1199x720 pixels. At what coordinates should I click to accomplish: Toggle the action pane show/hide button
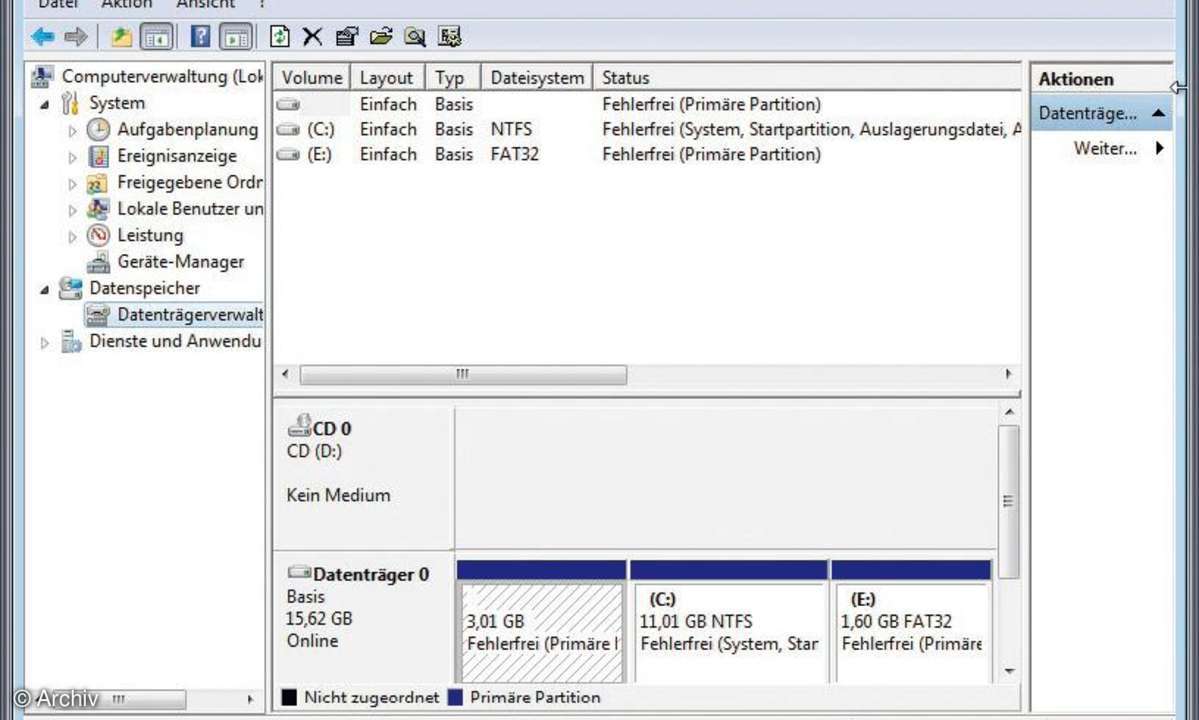236,36
